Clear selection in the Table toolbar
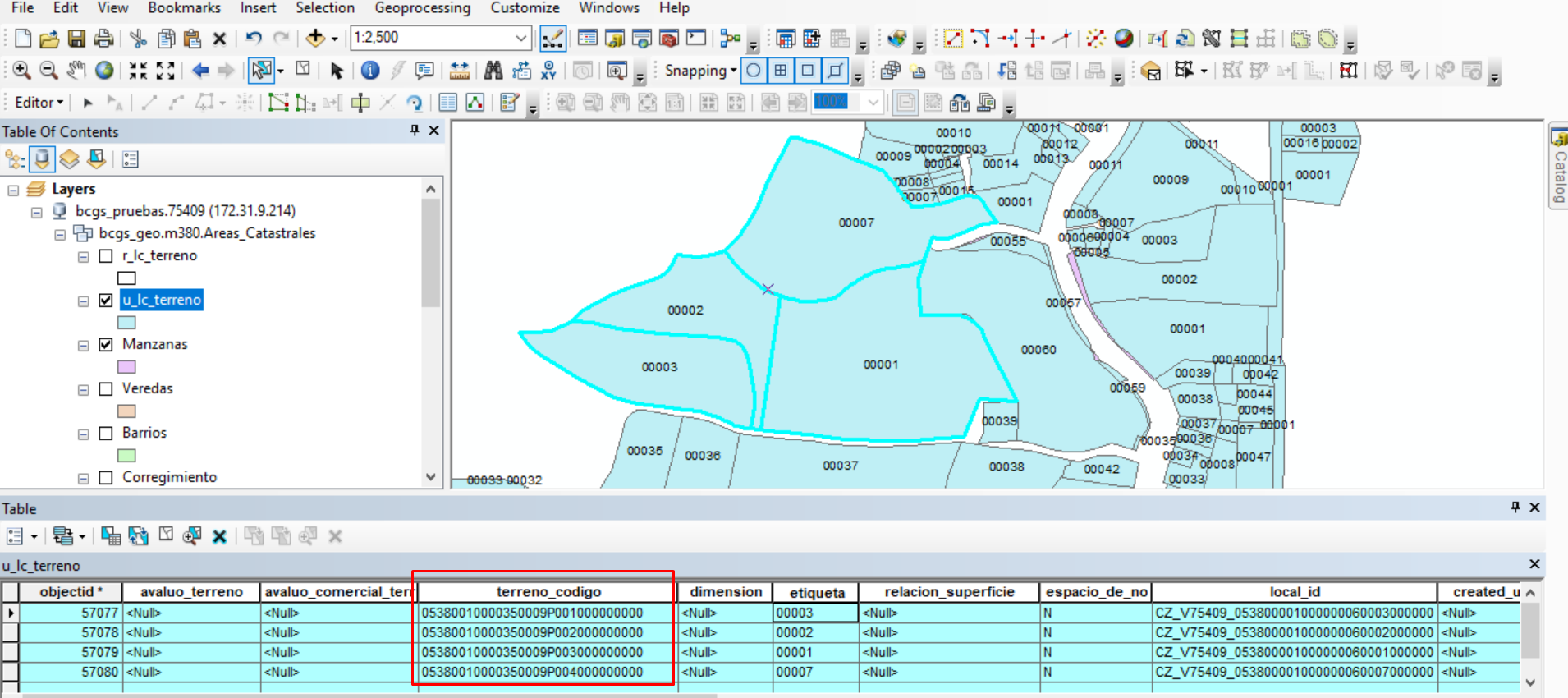The width and height of the screenshot is (1568, 698). pos(166,535)
